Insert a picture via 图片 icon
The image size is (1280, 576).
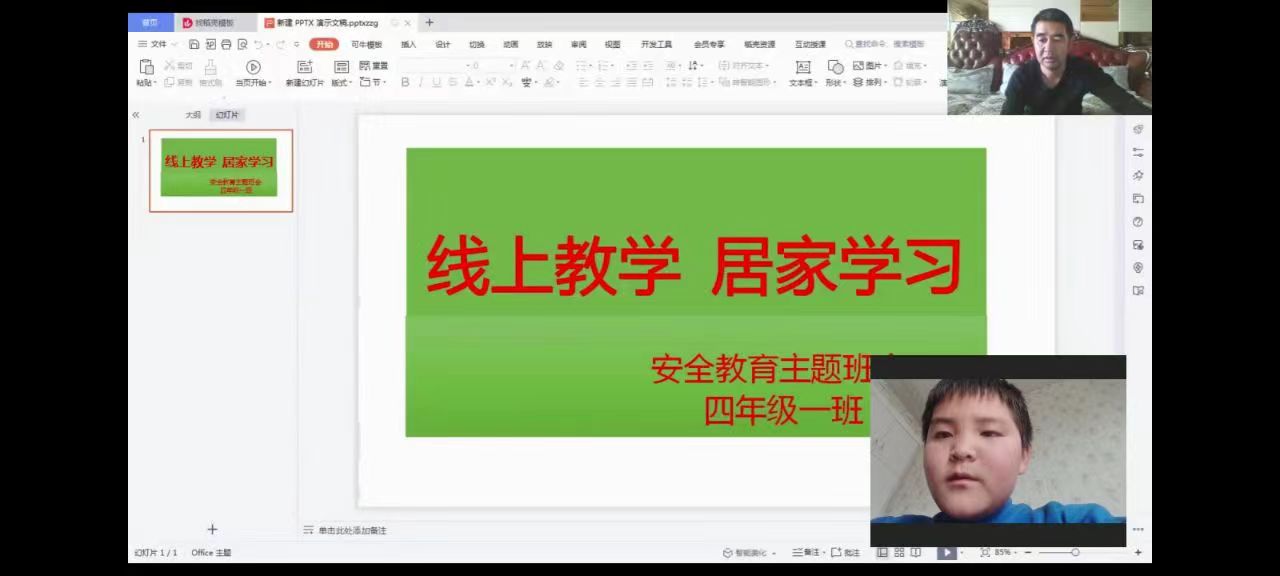[860, 66]
